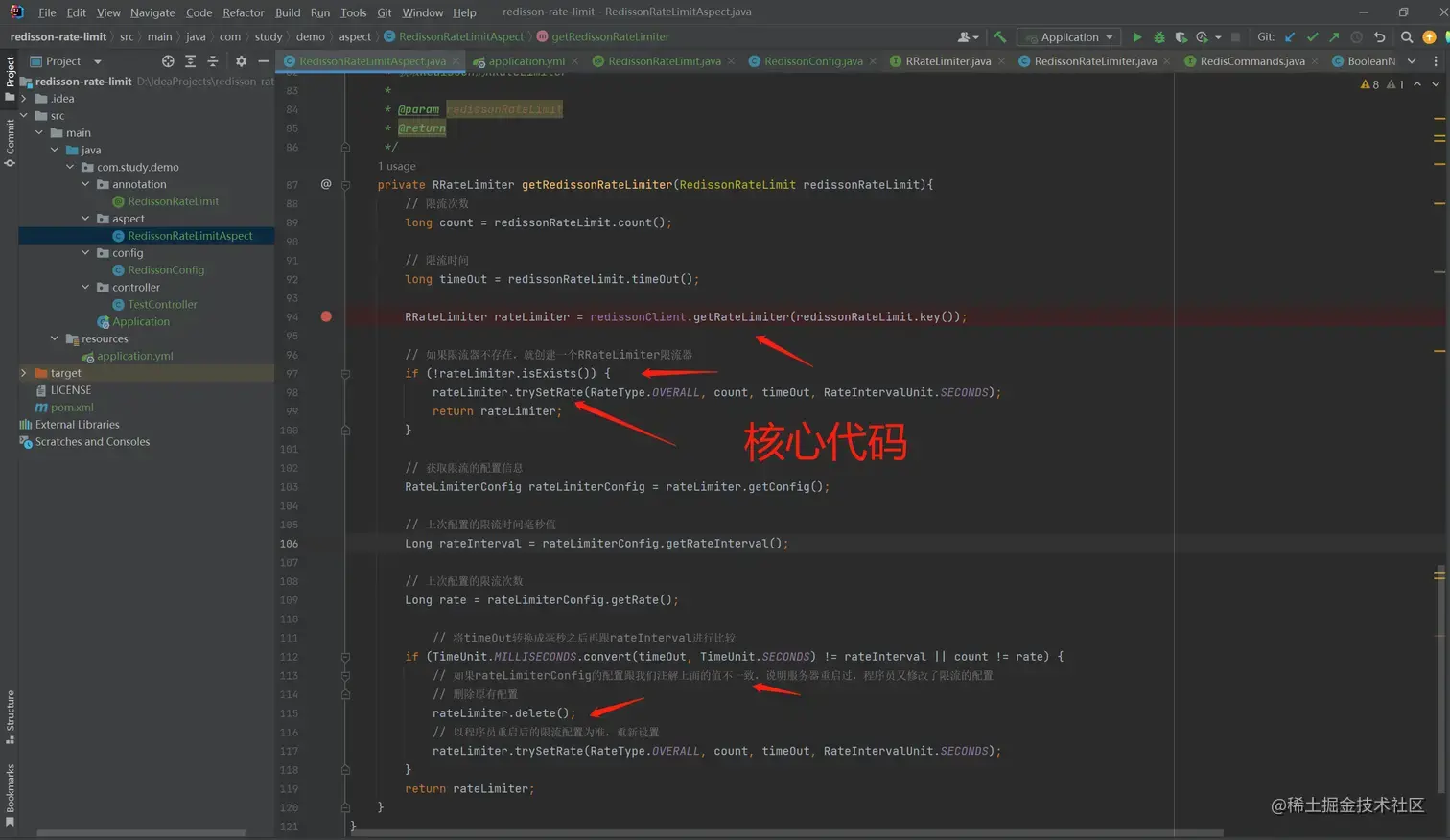Image resolution: width=1450 pixels, height=840 pixels.
Task: Fold the if block at line 112
Action: tap(345, 657)
